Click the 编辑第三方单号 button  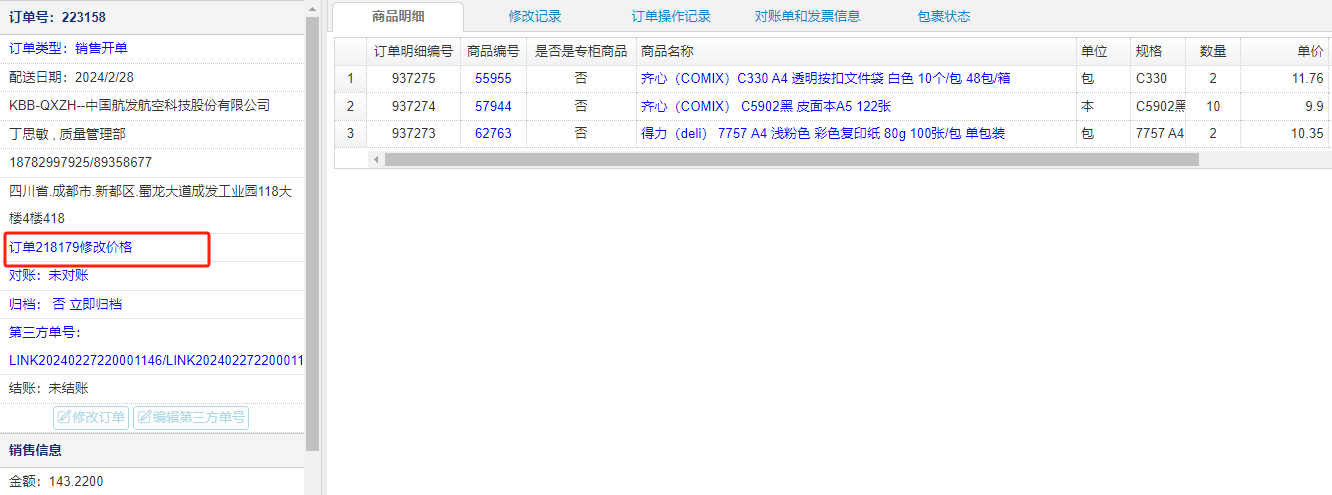click(191, 417)
